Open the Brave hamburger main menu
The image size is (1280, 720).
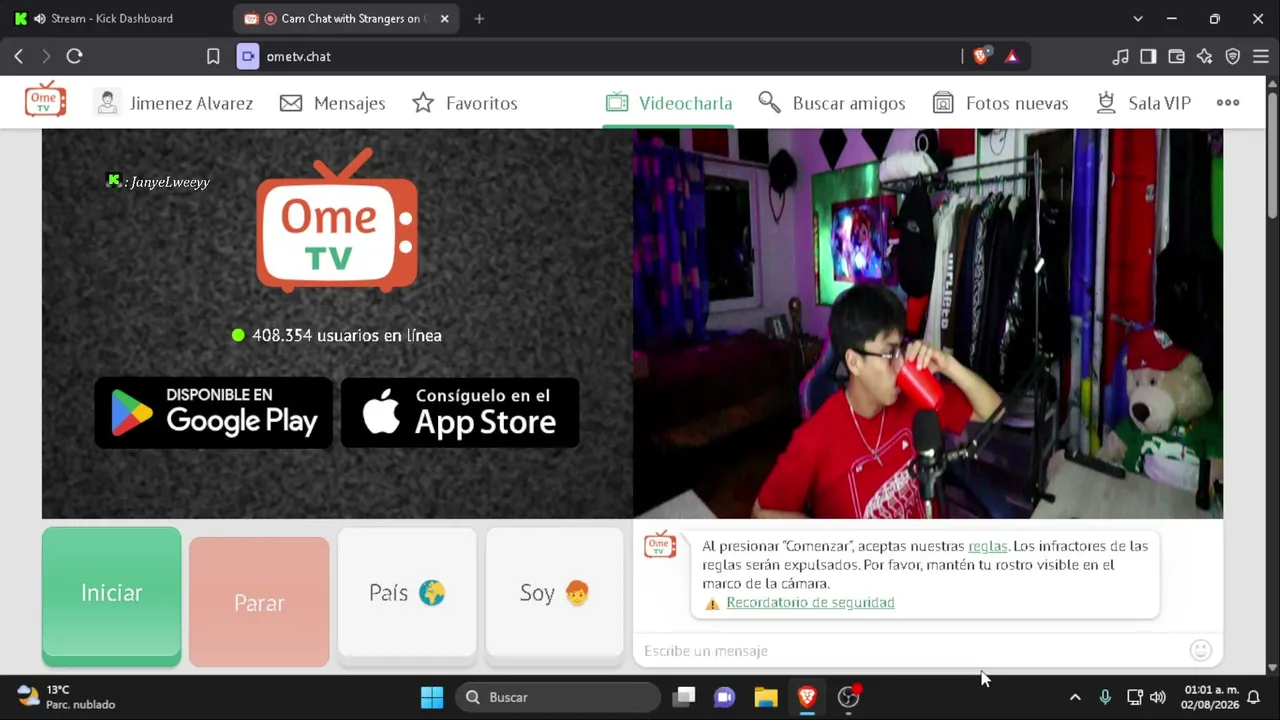[1261, 56]
